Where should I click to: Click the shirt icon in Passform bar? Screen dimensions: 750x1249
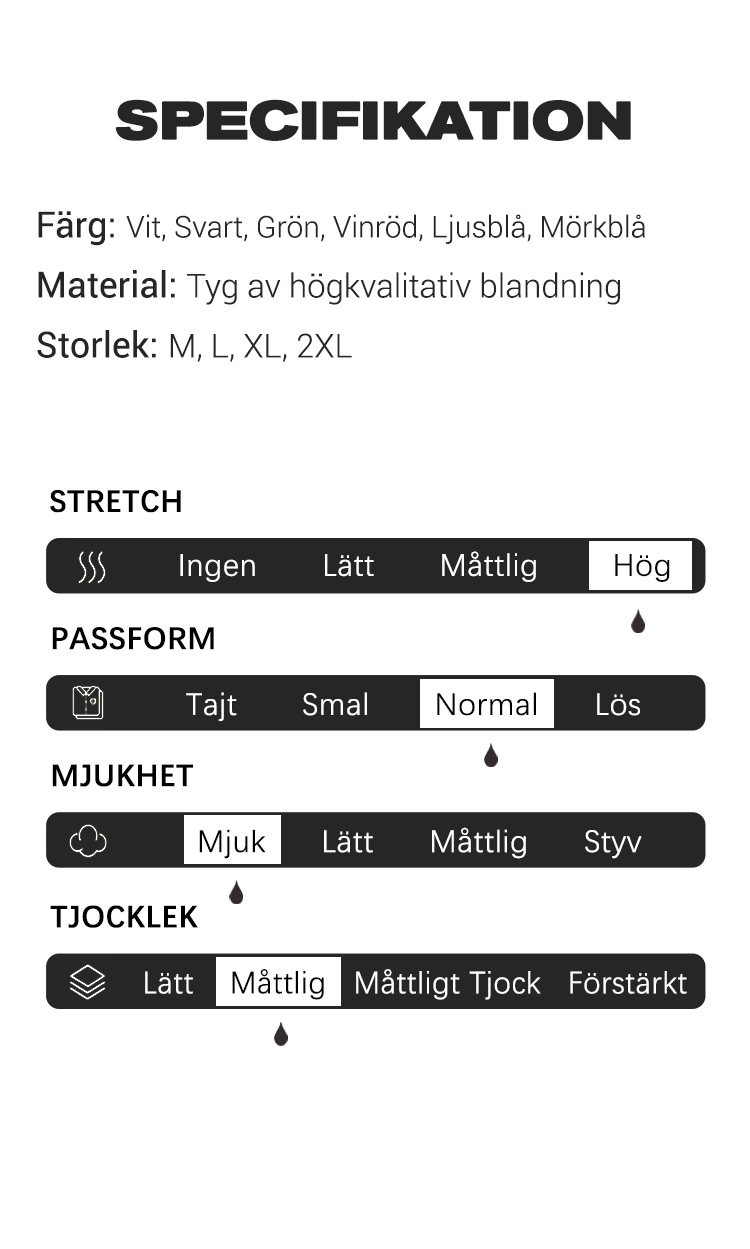pyautogui.click(x=88, y=704)
